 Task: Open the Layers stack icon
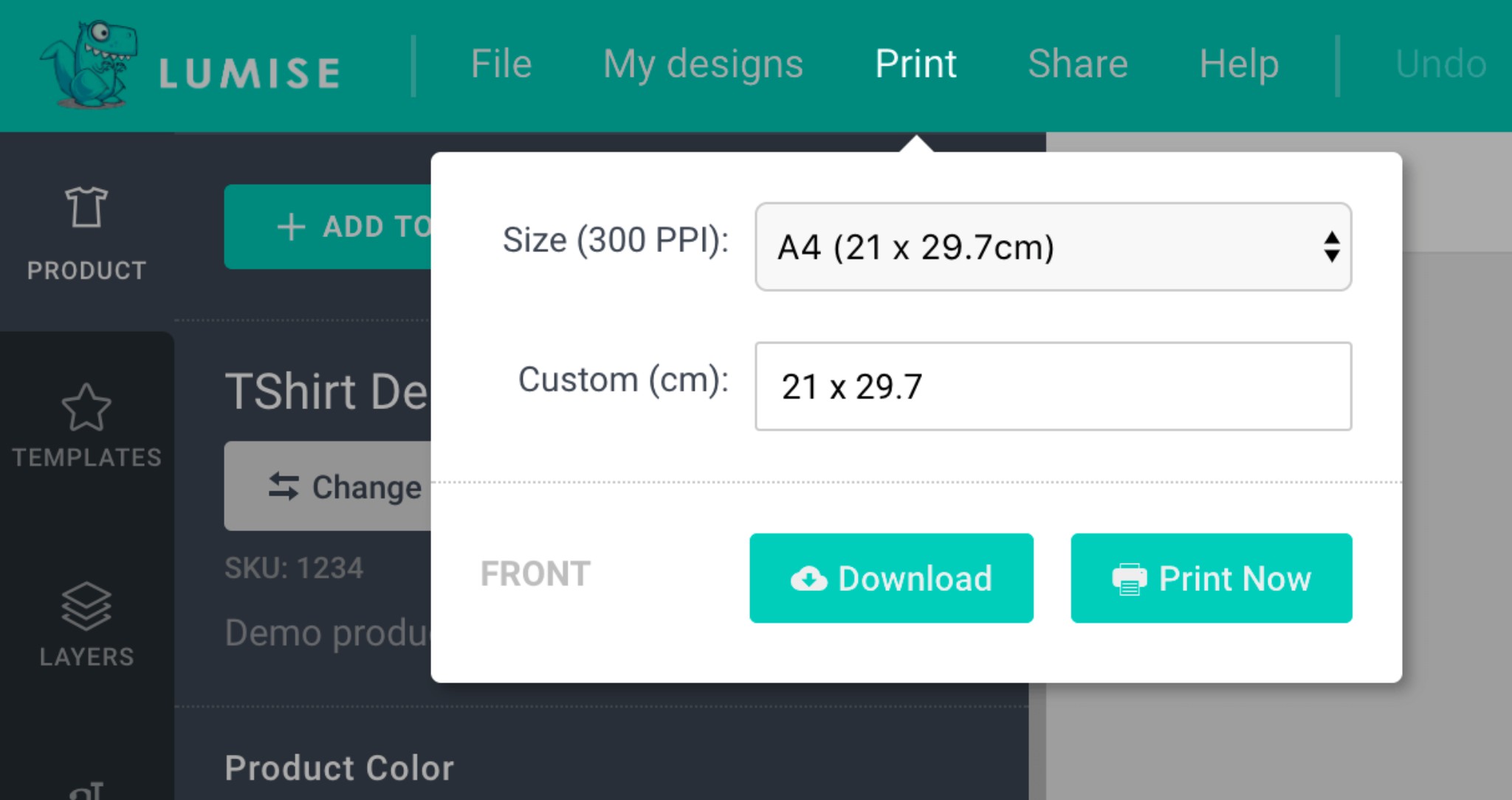tap(86, 606)
